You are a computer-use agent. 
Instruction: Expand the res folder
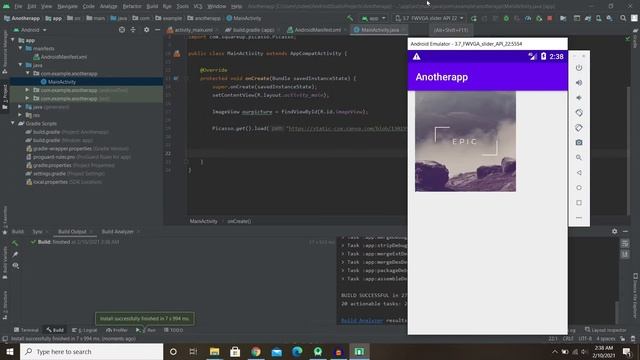point(20,115)
